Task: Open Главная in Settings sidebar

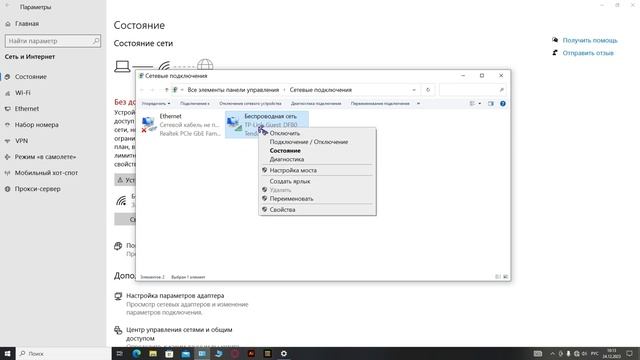Action: coord(27,24)
